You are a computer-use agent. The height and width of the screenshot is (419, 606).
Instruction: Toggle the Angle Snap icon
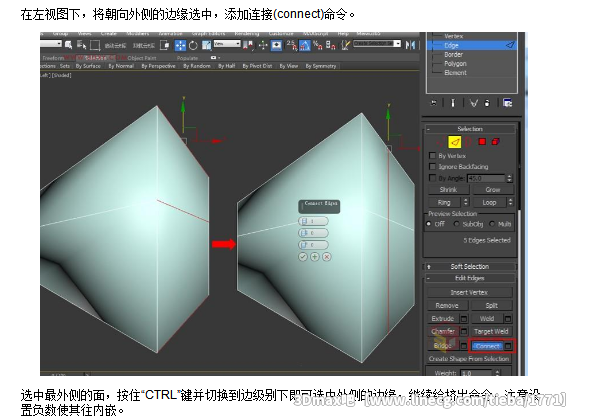(x=305, y=46)
